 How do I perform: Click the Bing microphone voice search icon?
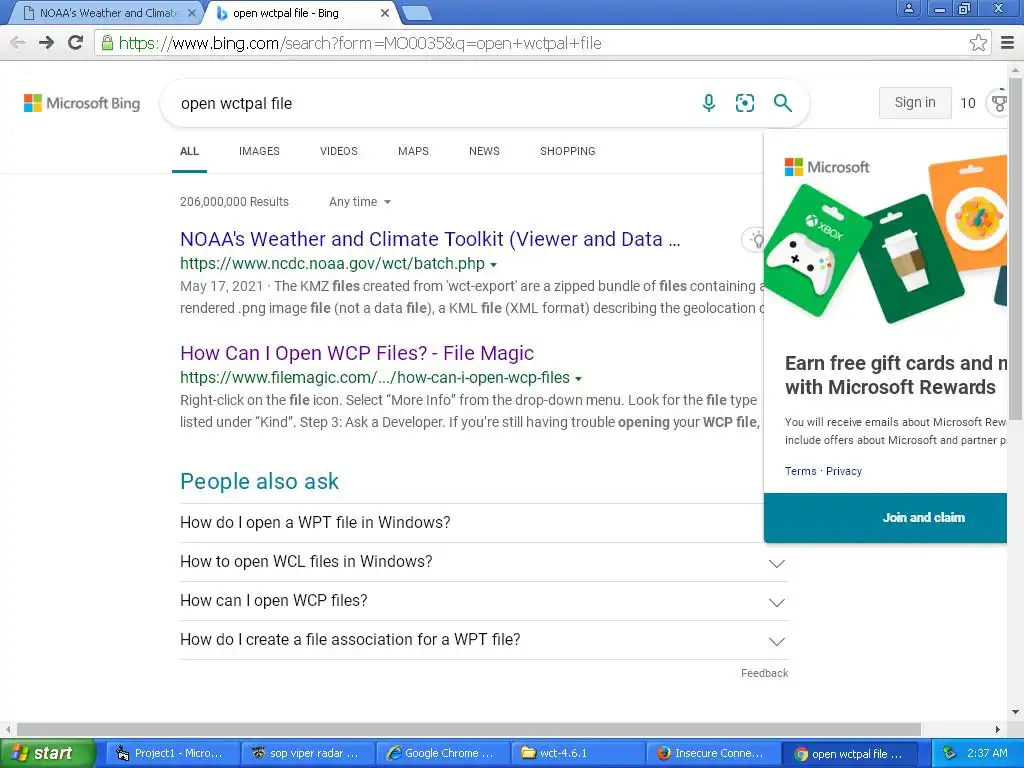[x=709, y=103]
